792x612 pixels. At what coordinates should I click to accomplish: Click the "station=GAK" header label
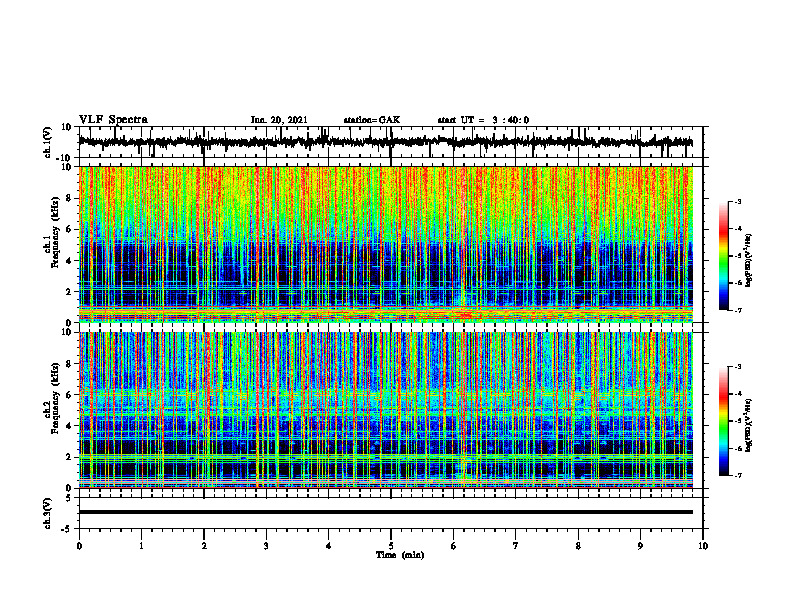pyautogui.click(x=372, y=120)
